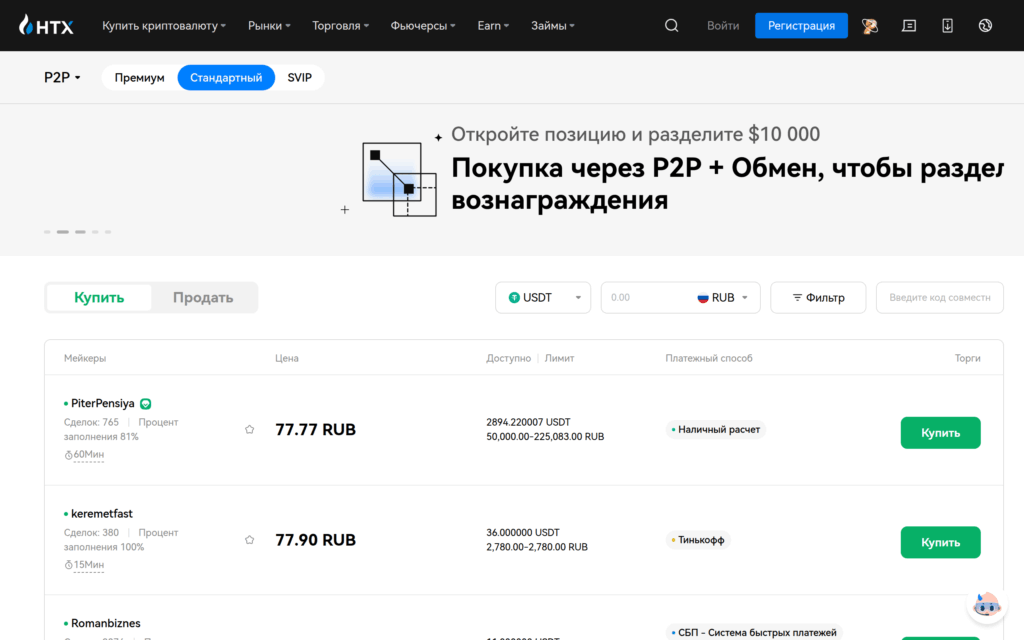Click the 50,000.00-225,083.00 RUB limit

click(545, 437)
